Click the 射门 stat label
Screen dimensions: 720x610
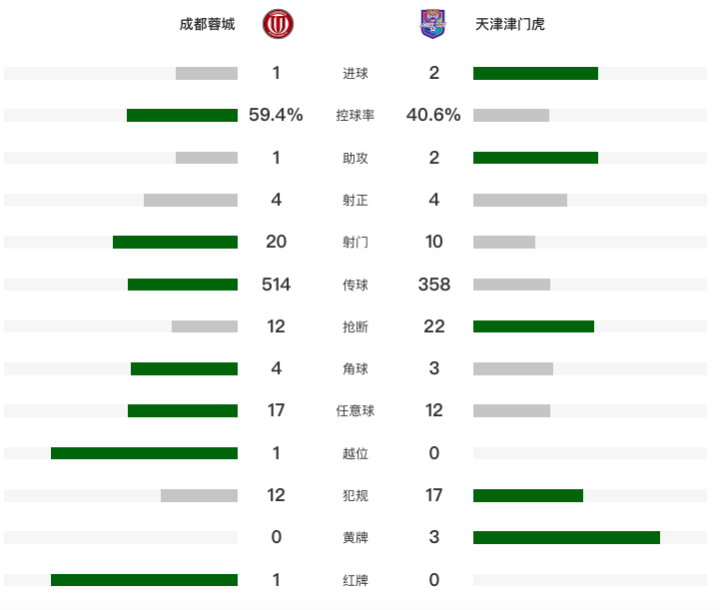(355, 242)
